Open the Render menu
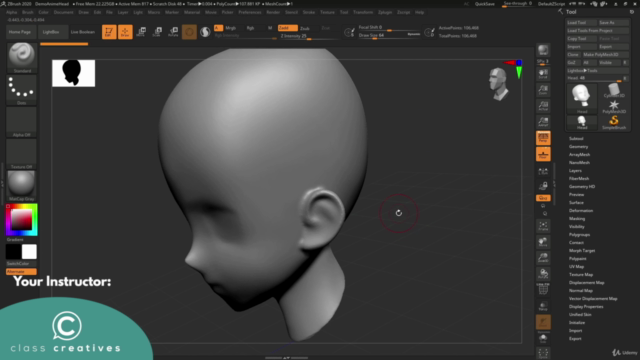Image resolution: width=640 pixels, height=360 pixels. pos(273,12)
